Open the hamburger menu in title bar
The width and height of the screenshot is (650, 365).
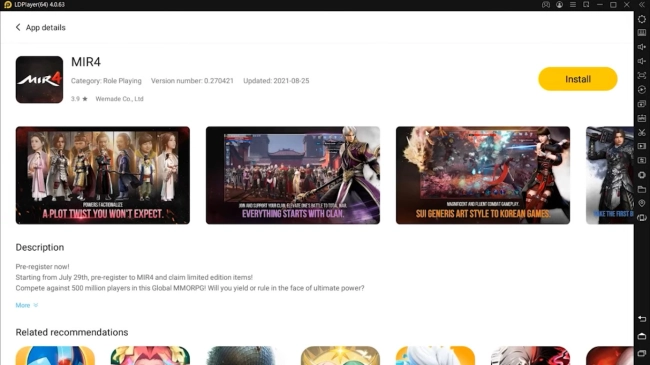[573, 5]
